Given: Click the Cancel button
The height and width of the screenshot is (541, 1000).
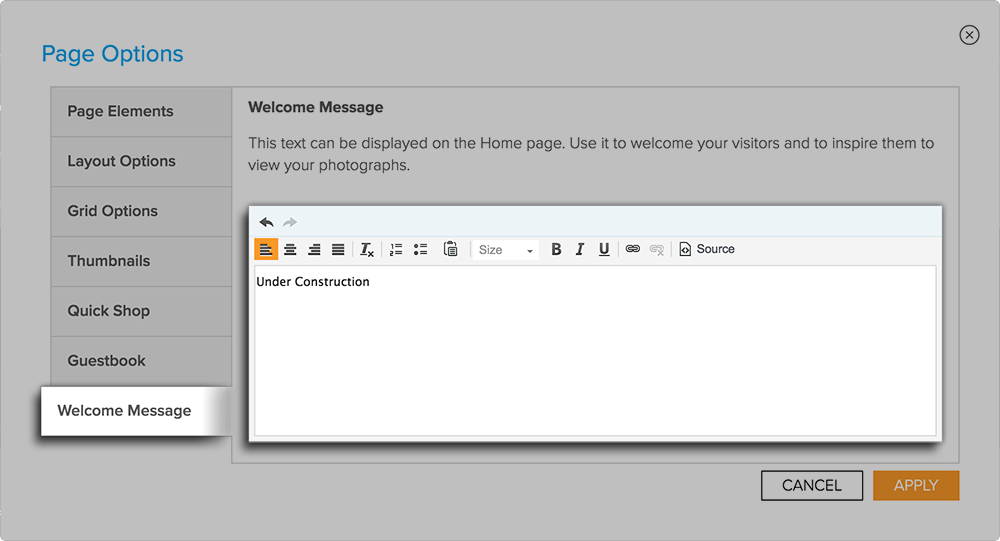Looking at the screenshot, I should [x=812, y=485].
